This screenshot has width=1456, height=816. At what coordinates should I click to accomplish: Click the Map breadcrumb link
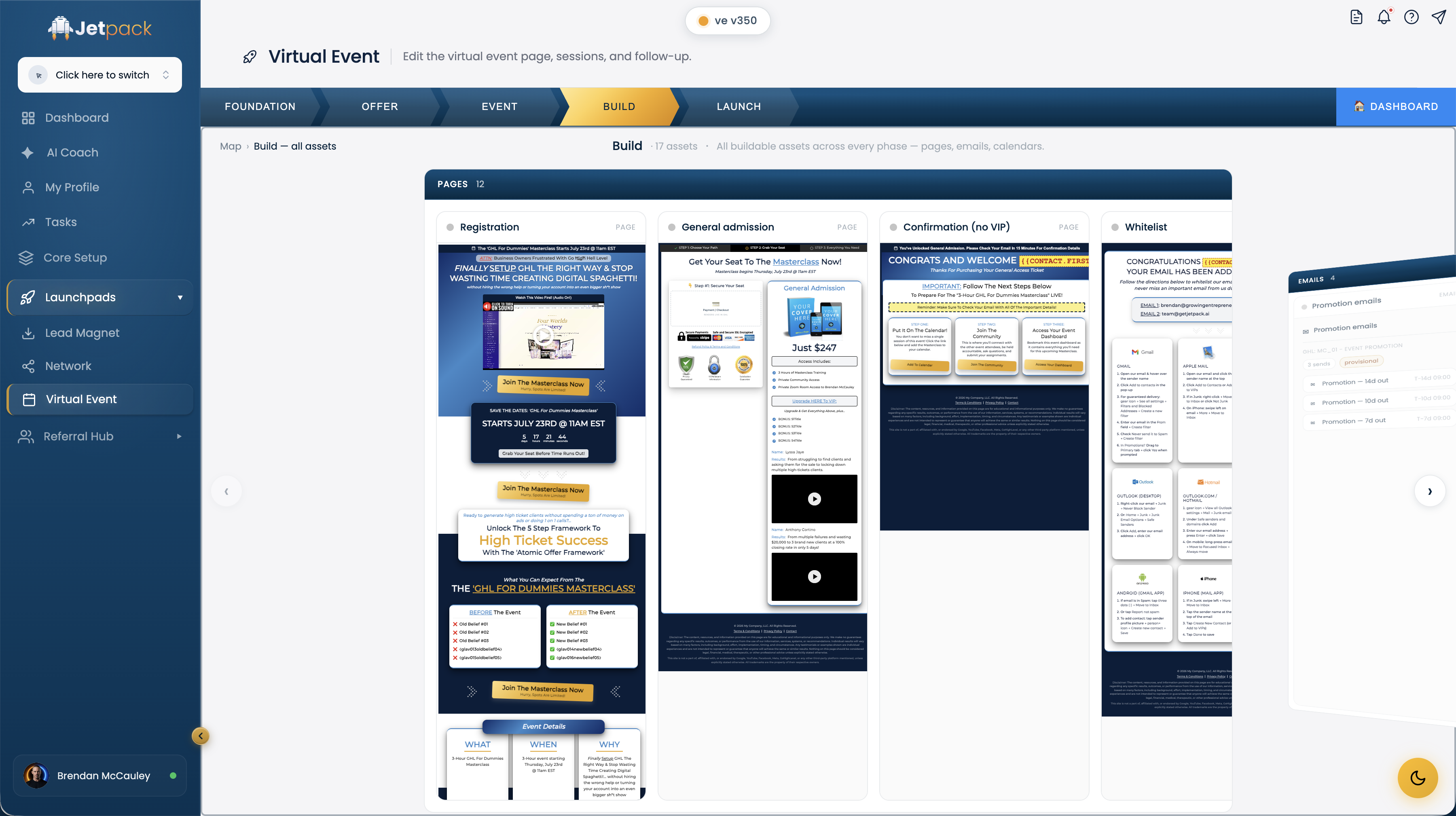point(231,146)
